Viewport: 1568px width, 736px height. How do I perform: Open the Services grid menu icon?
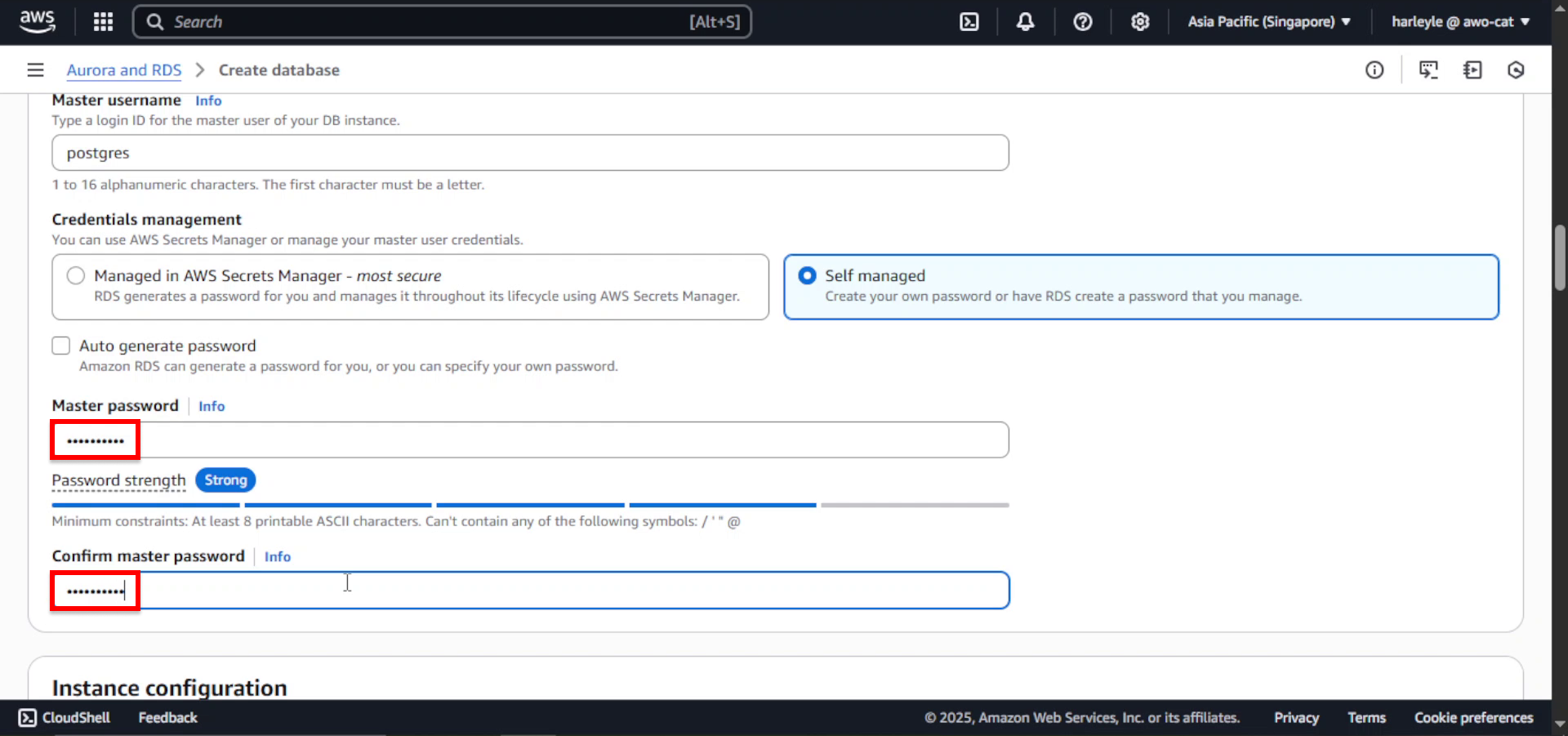(103, 22)
